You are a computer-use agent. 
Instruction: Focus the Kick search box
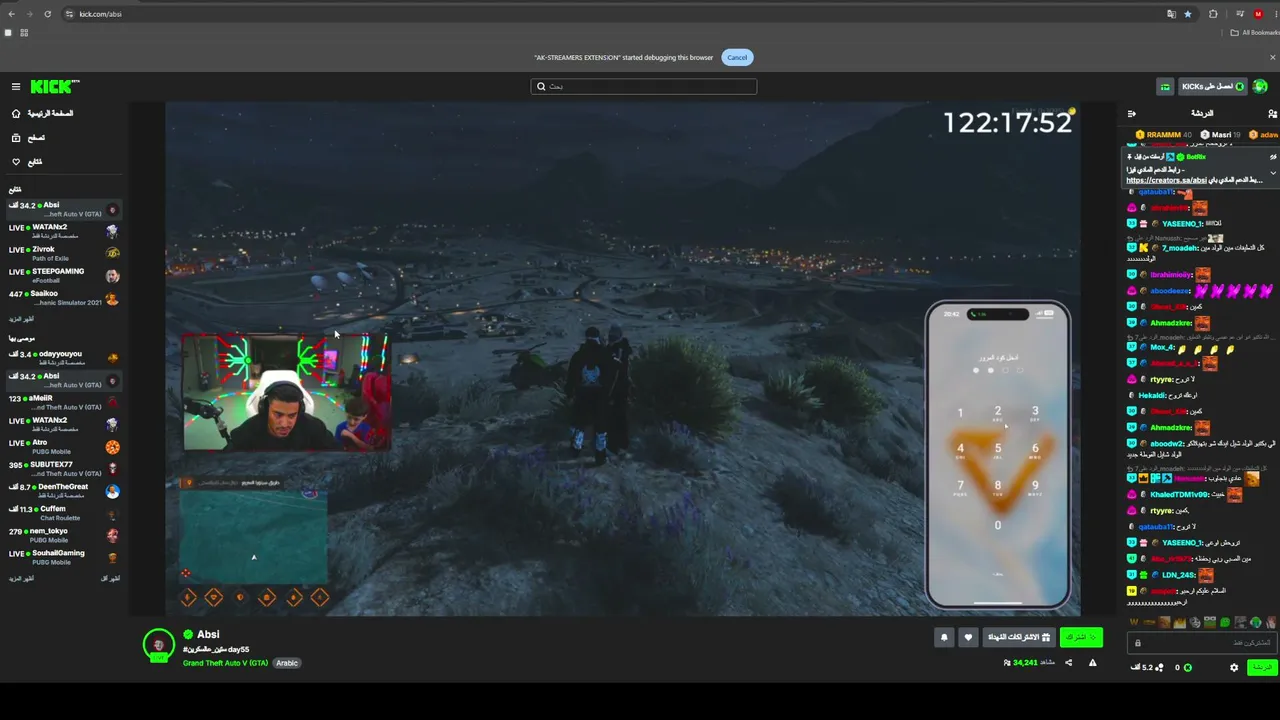(x=644, y=86)
